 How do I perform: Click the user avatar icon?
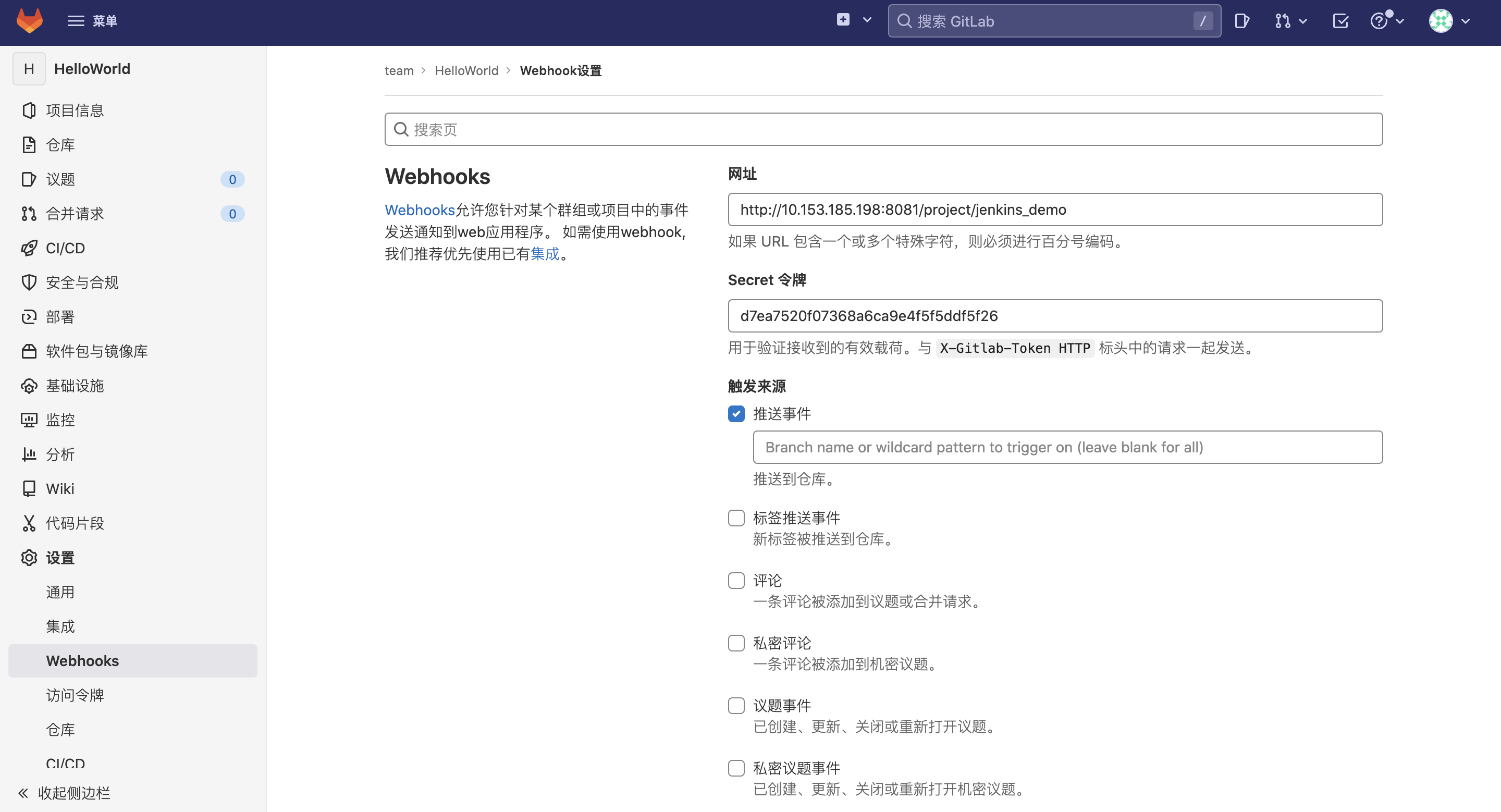pos(1441,21)
